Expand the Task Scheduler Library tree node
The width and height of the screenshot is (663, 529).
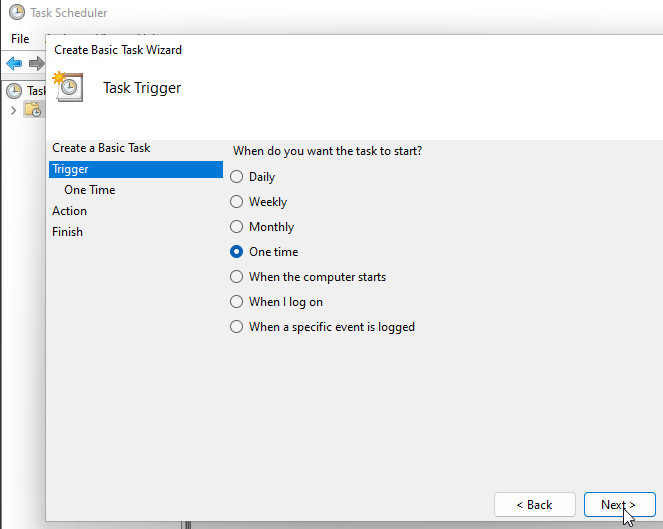tap(13, 110)
